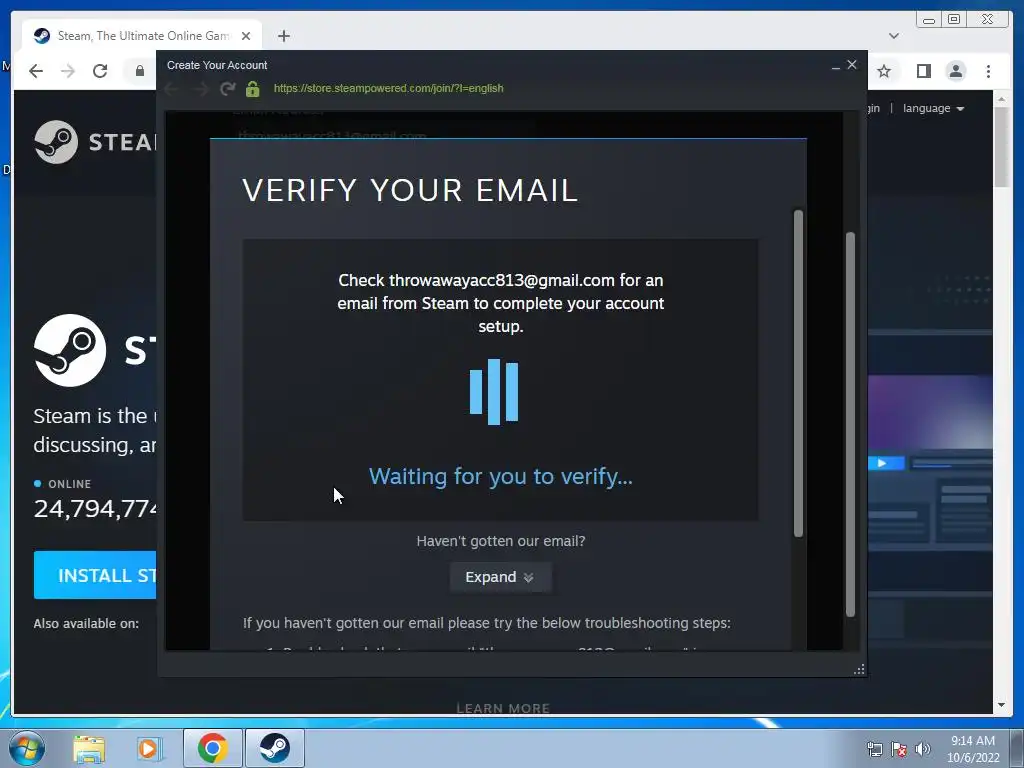The height and width of the screenshot is (768, 1024).
Task: Open Chrome three-dot menu
Action: [989, 71]
